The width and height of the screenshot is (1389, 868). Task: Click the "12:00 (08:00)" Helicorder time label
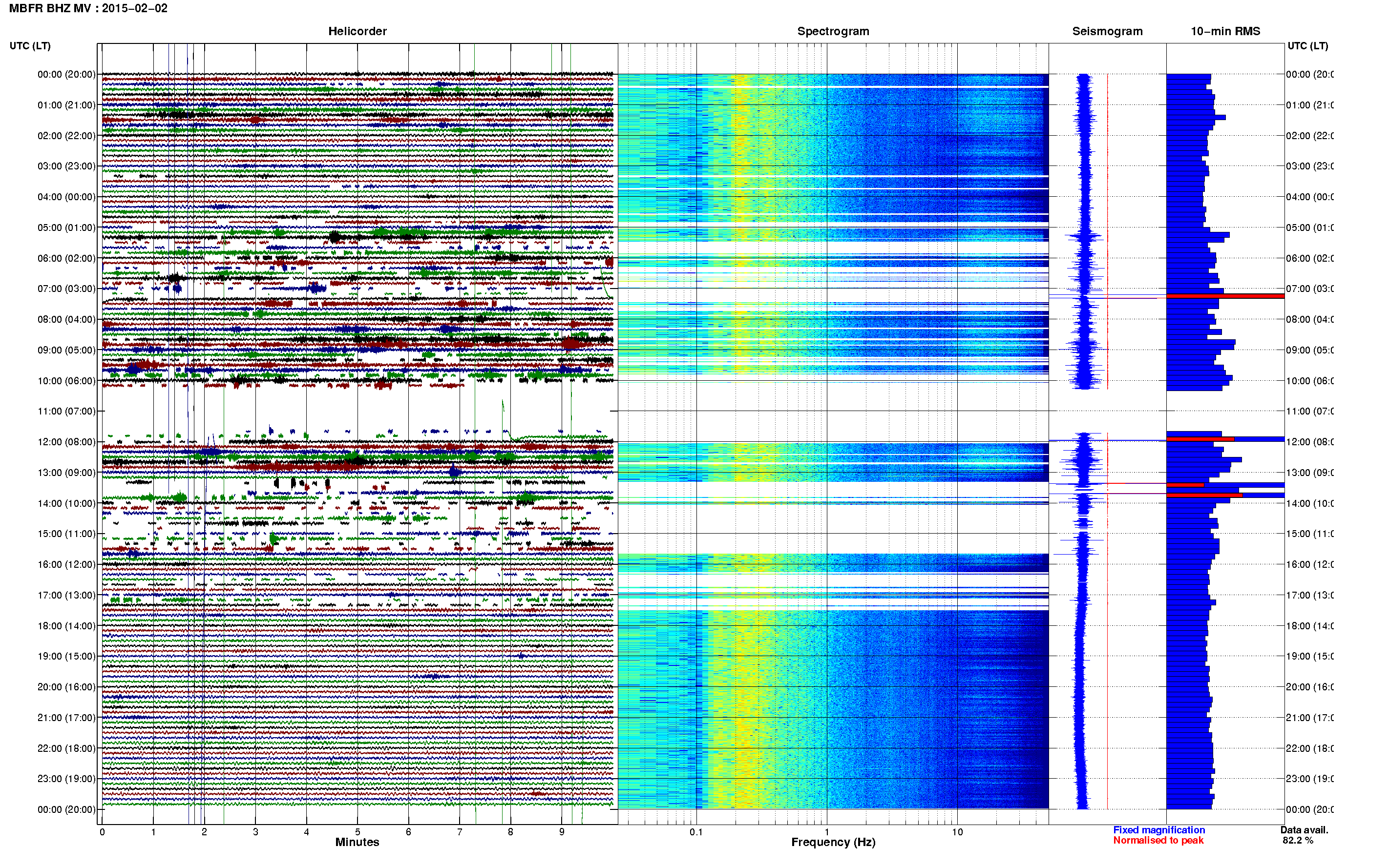coord(66,442)
